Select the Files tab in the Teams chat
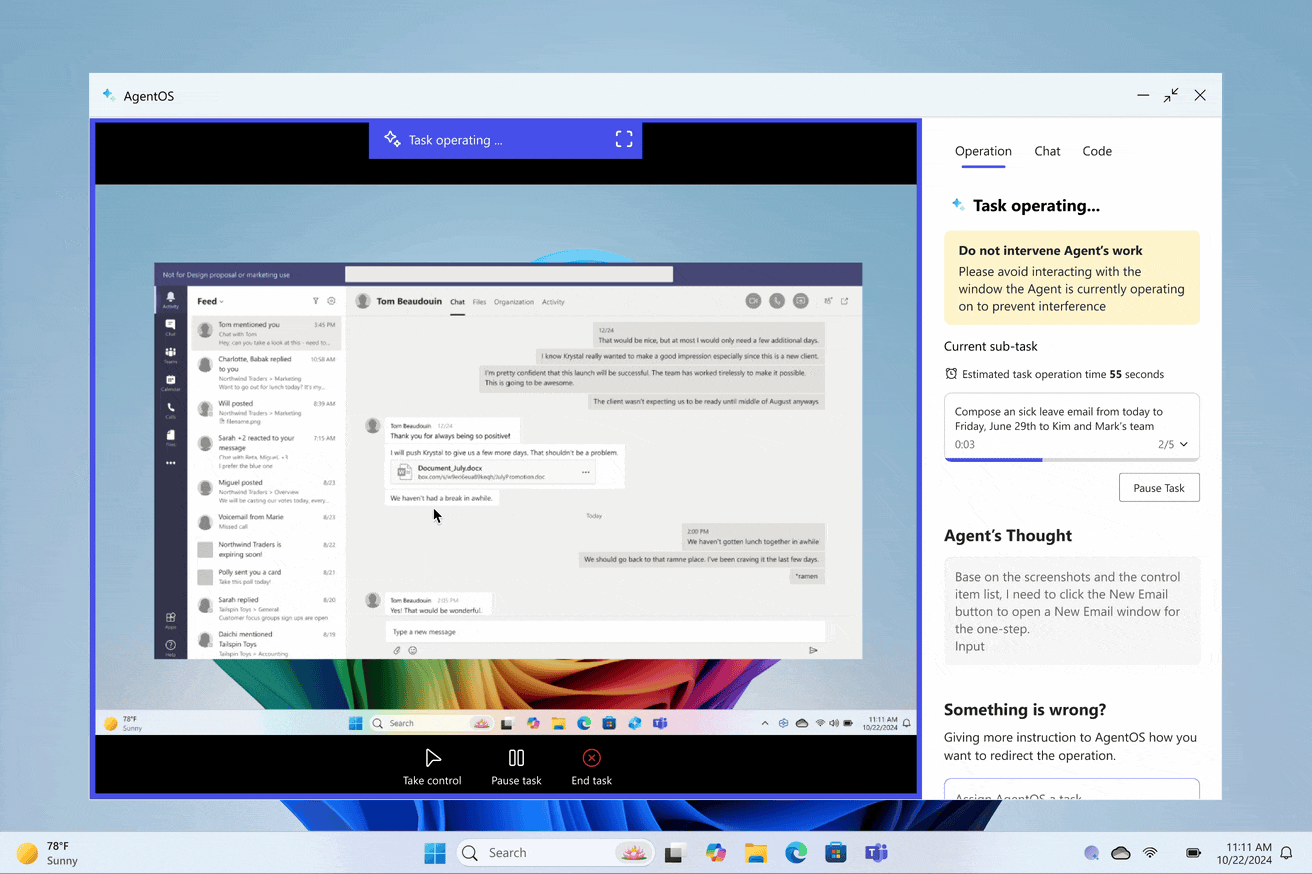Screen dimensions: 1312x874 (x=479, y=302)
